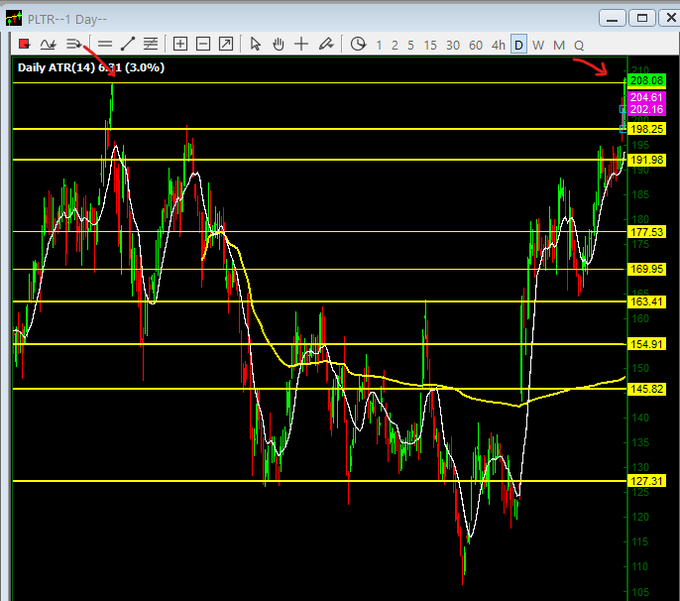Click the 204.61 magenta price label
Screen dimensions: 680x601
(647, 97)
